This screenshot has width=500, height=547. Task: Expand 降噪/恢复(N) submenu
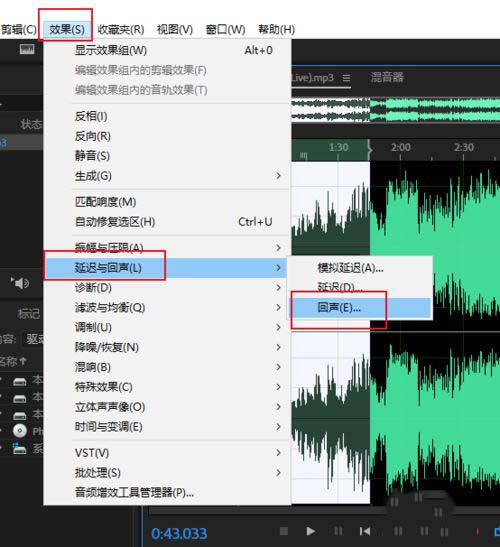coord(167,347)
